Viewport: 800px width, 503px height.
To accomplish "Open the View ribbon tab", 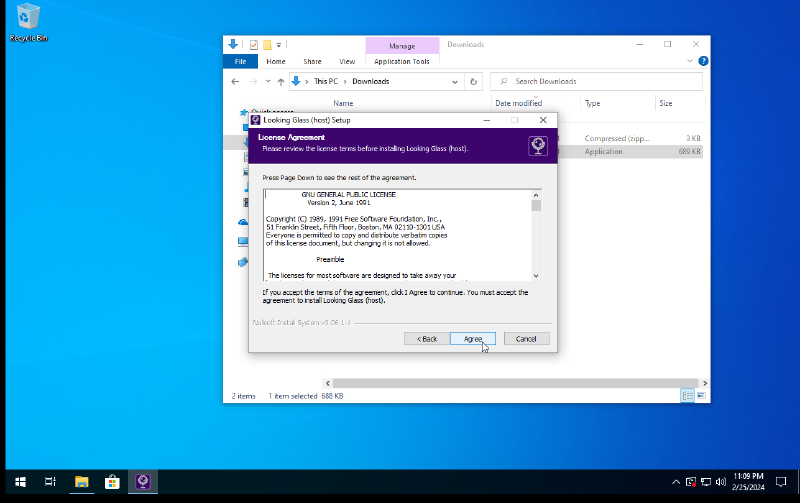I will (x=347, y=61).
